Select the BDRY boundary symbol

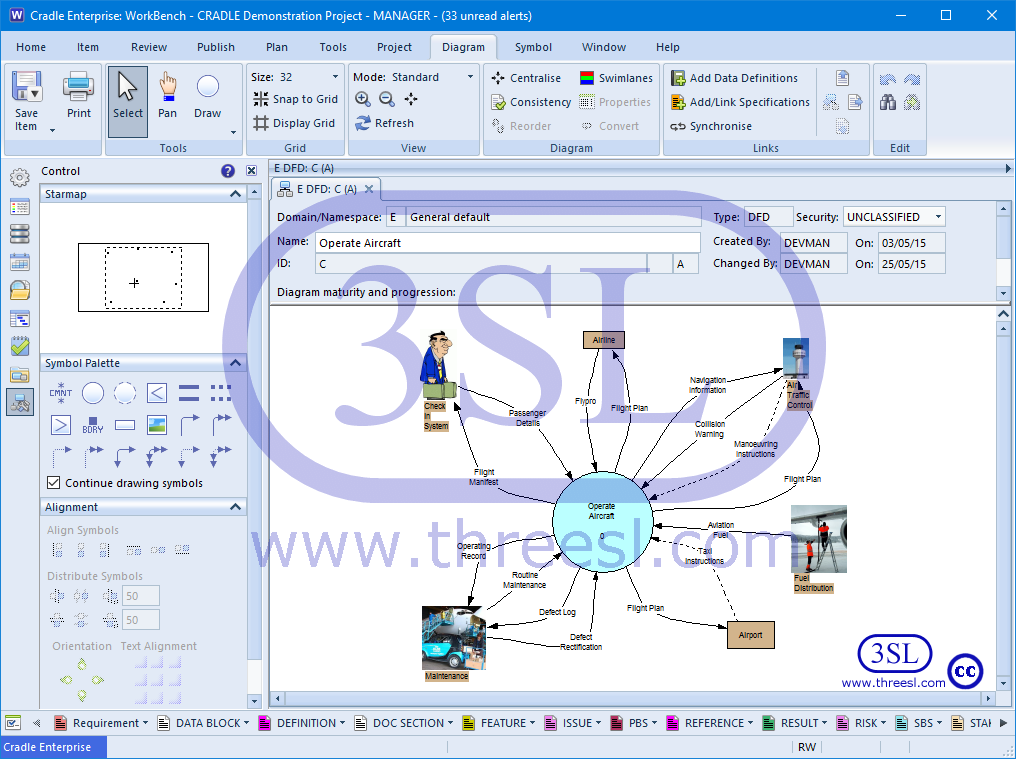tap(93, 425)
